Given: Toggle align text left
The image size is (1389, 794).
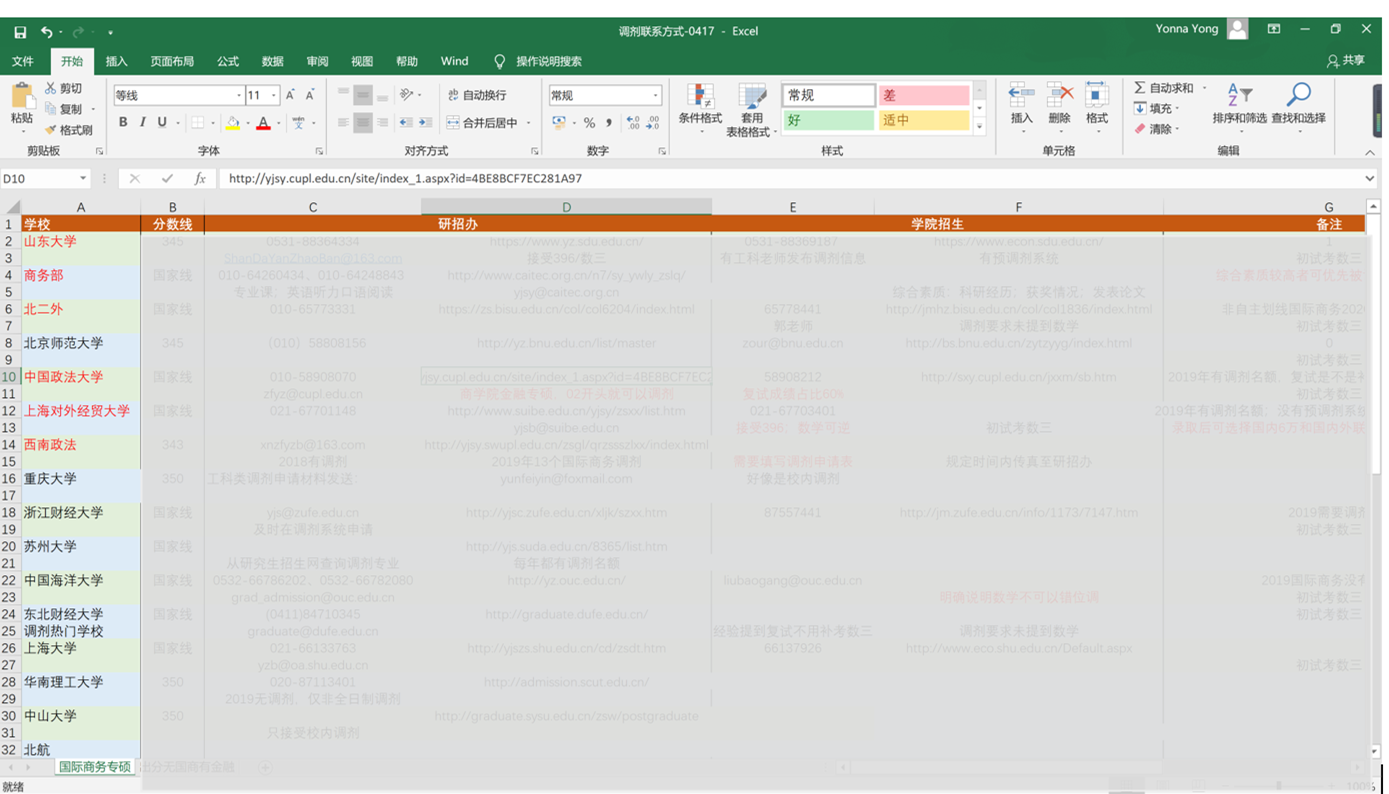Looking at the screenshot, I should point(343,123).
